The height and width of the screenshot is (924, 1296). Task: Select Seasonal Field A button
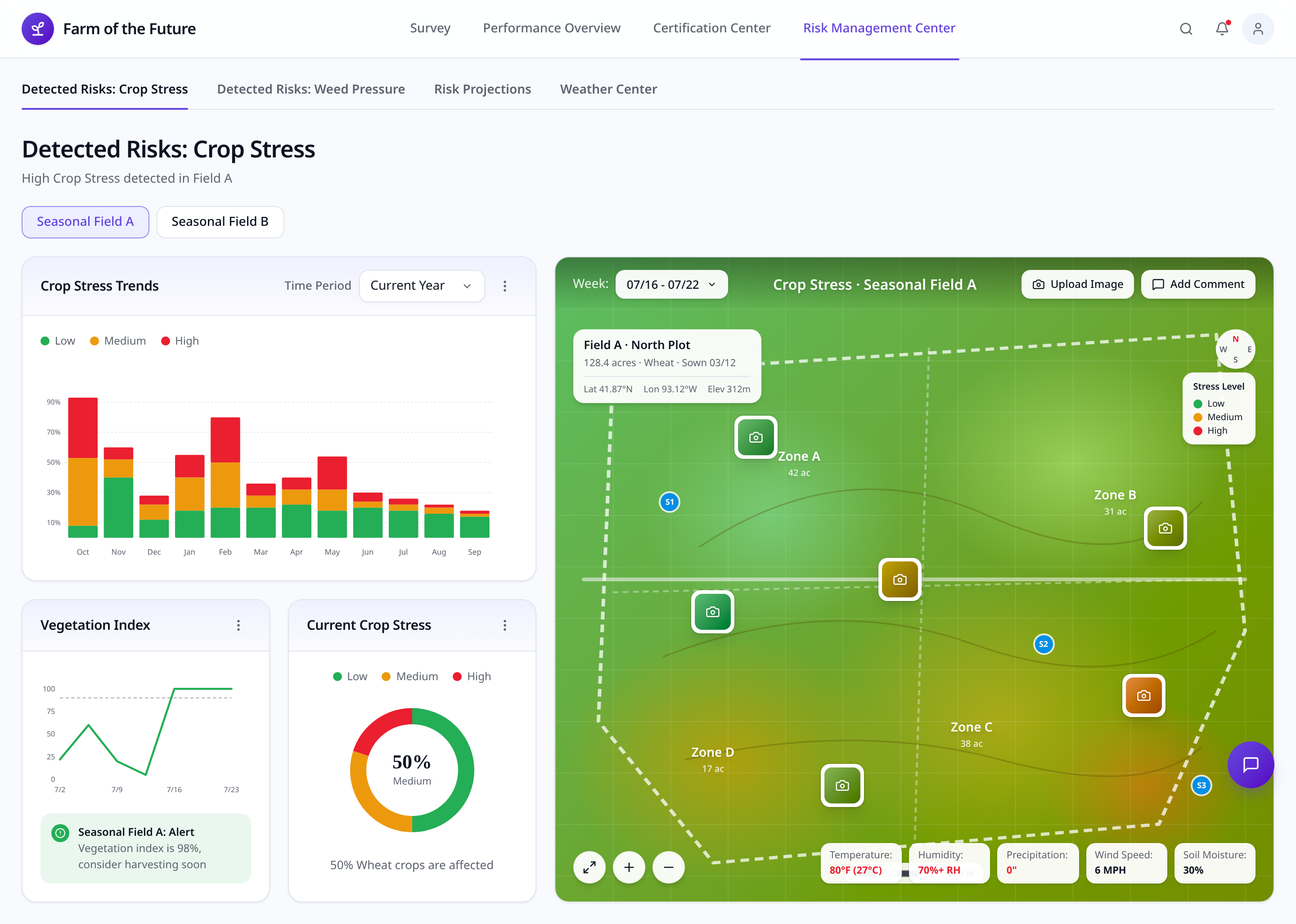[x=85, y=222]
